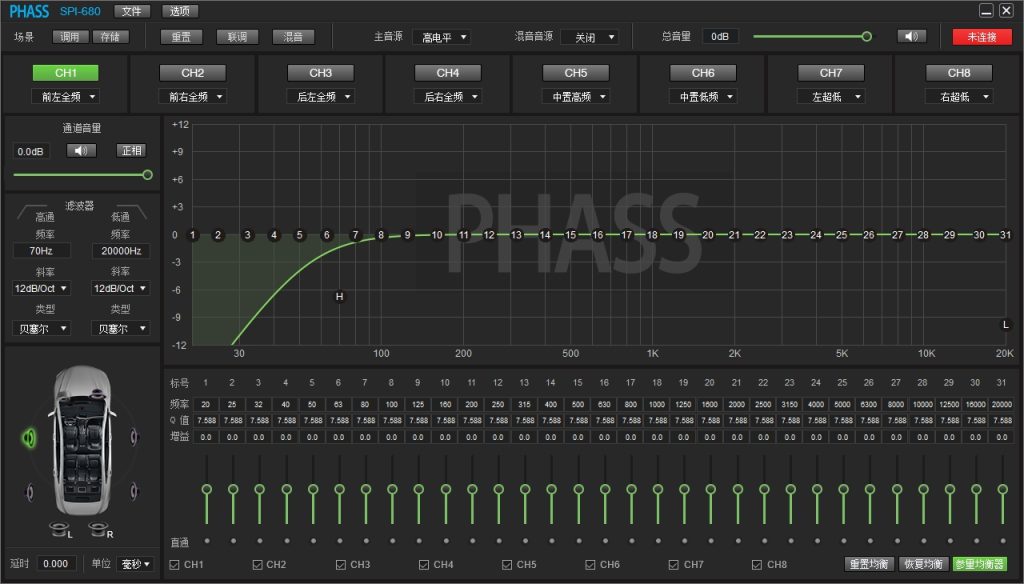Click the high-pass 70Hz frequency field
1024x584 pixels.
(x=41, y=251)
